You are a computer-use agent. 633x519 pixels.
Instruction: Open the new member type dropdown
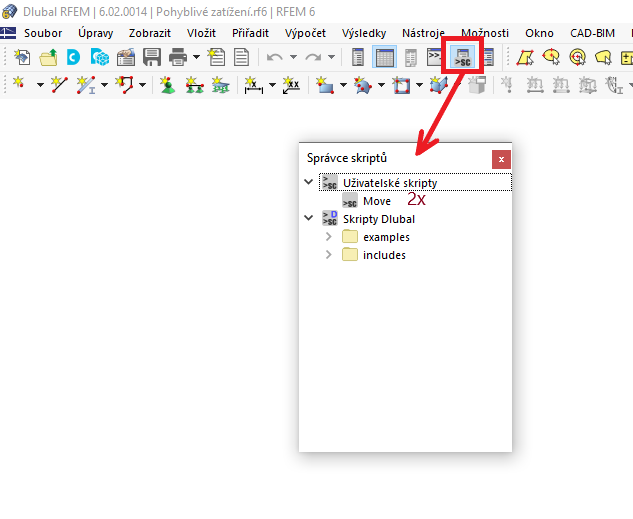[105, 85]
